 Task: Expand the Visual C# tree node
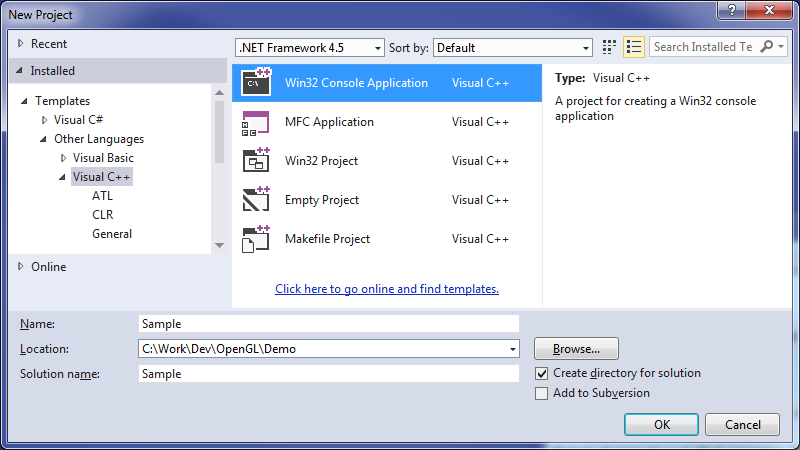(44, 120)
